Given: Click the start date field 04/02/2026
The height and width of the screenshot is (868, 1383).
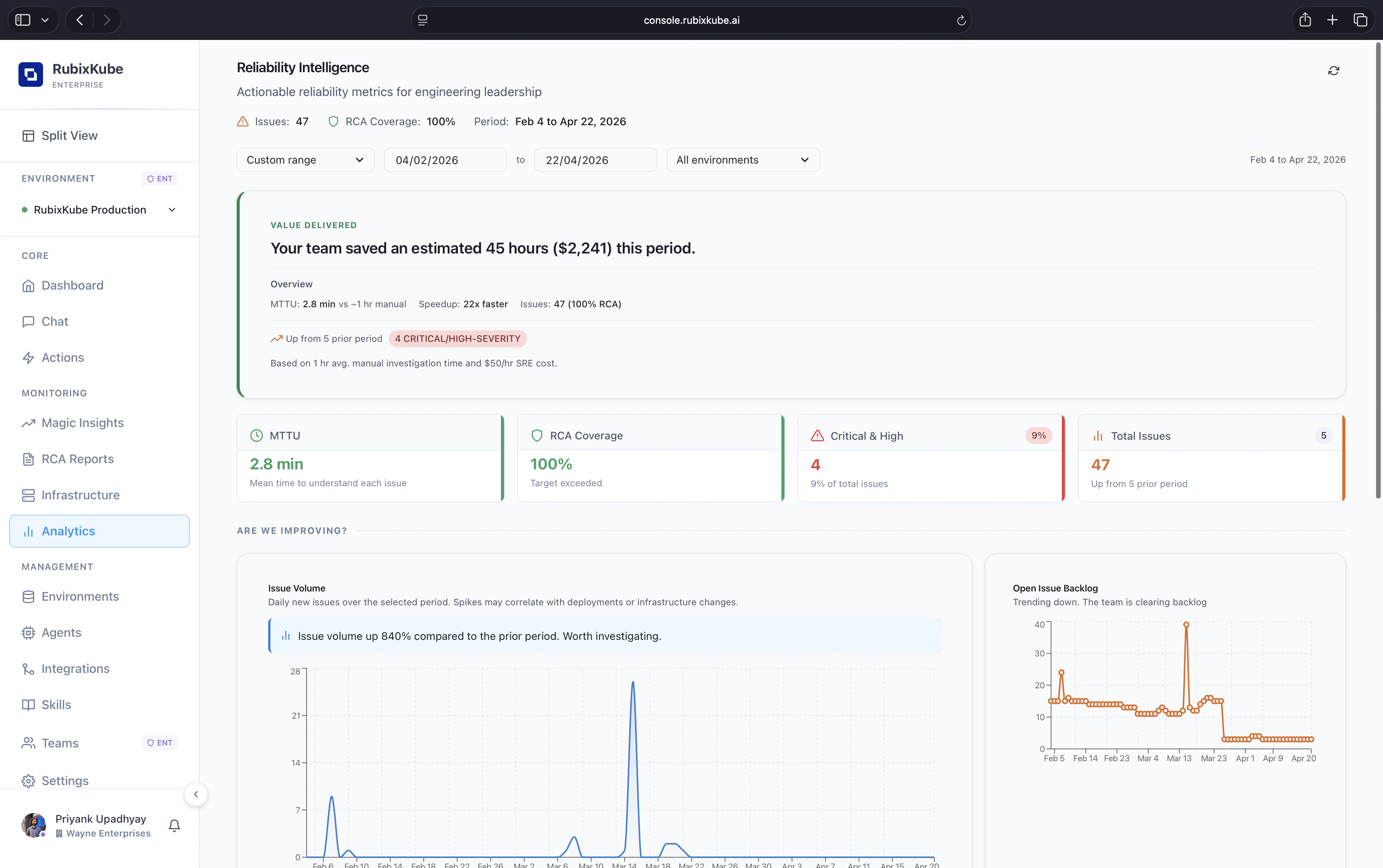Looking at the screenshot, I should click(x=444, y=160).
